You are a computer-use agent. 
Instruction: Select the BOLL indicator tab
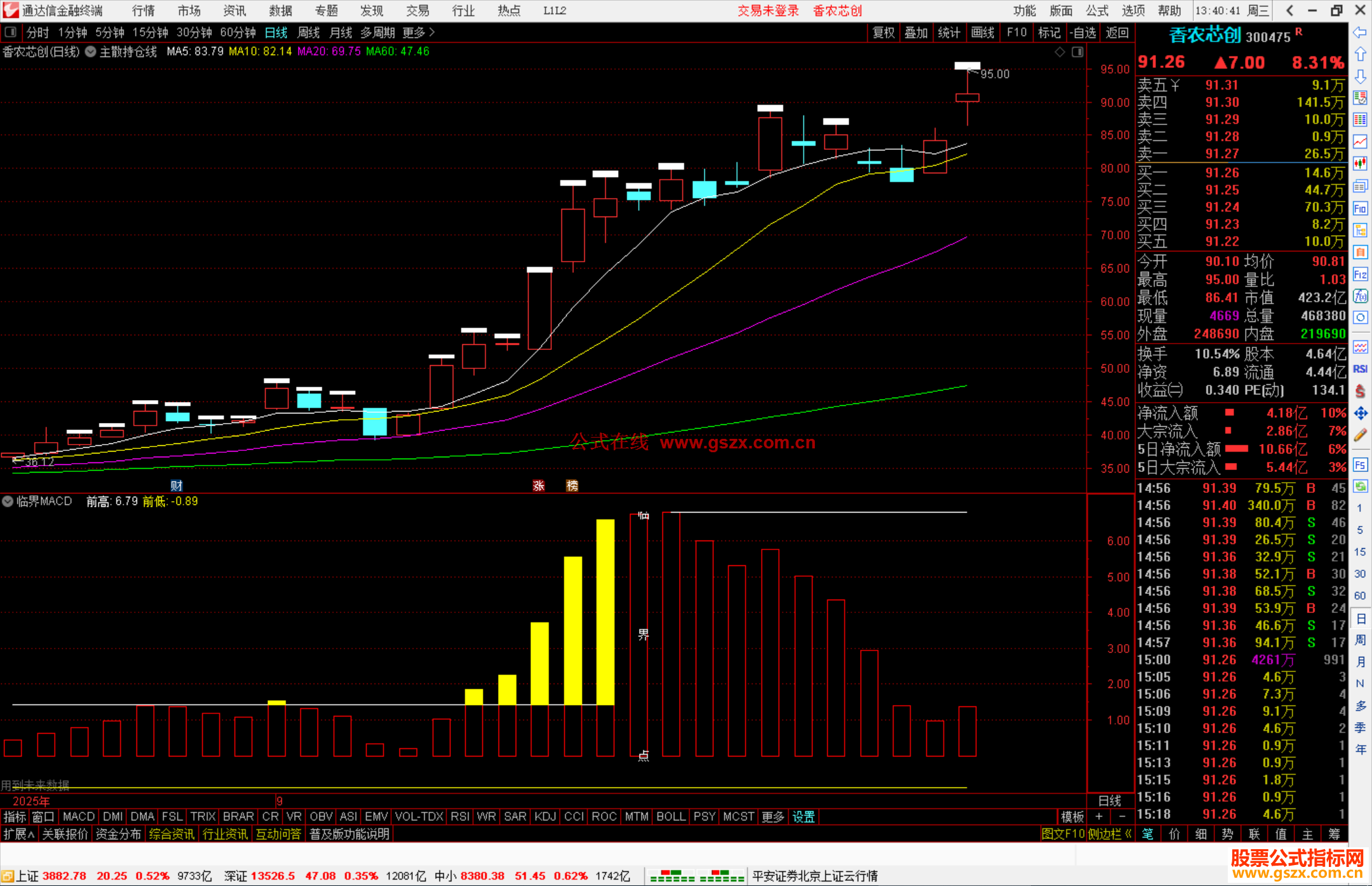[671, 817]
